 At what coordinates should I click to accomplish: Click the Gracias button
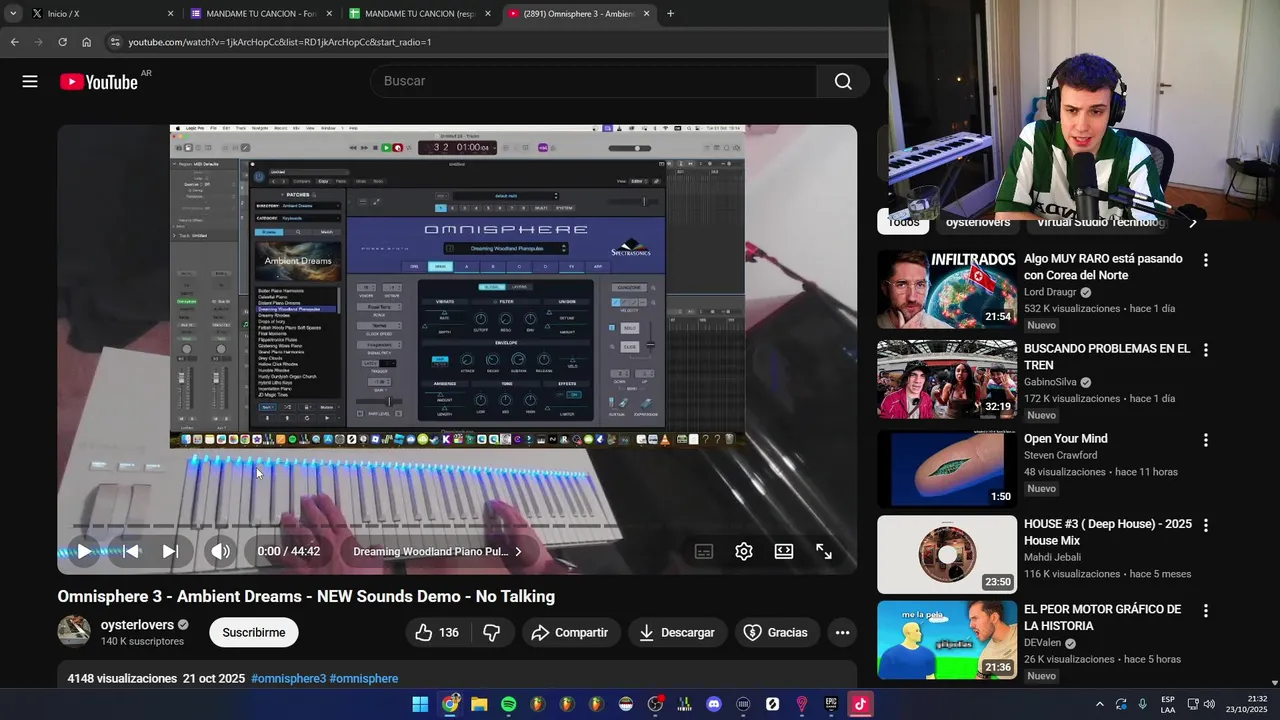click(x=776, y=632)
